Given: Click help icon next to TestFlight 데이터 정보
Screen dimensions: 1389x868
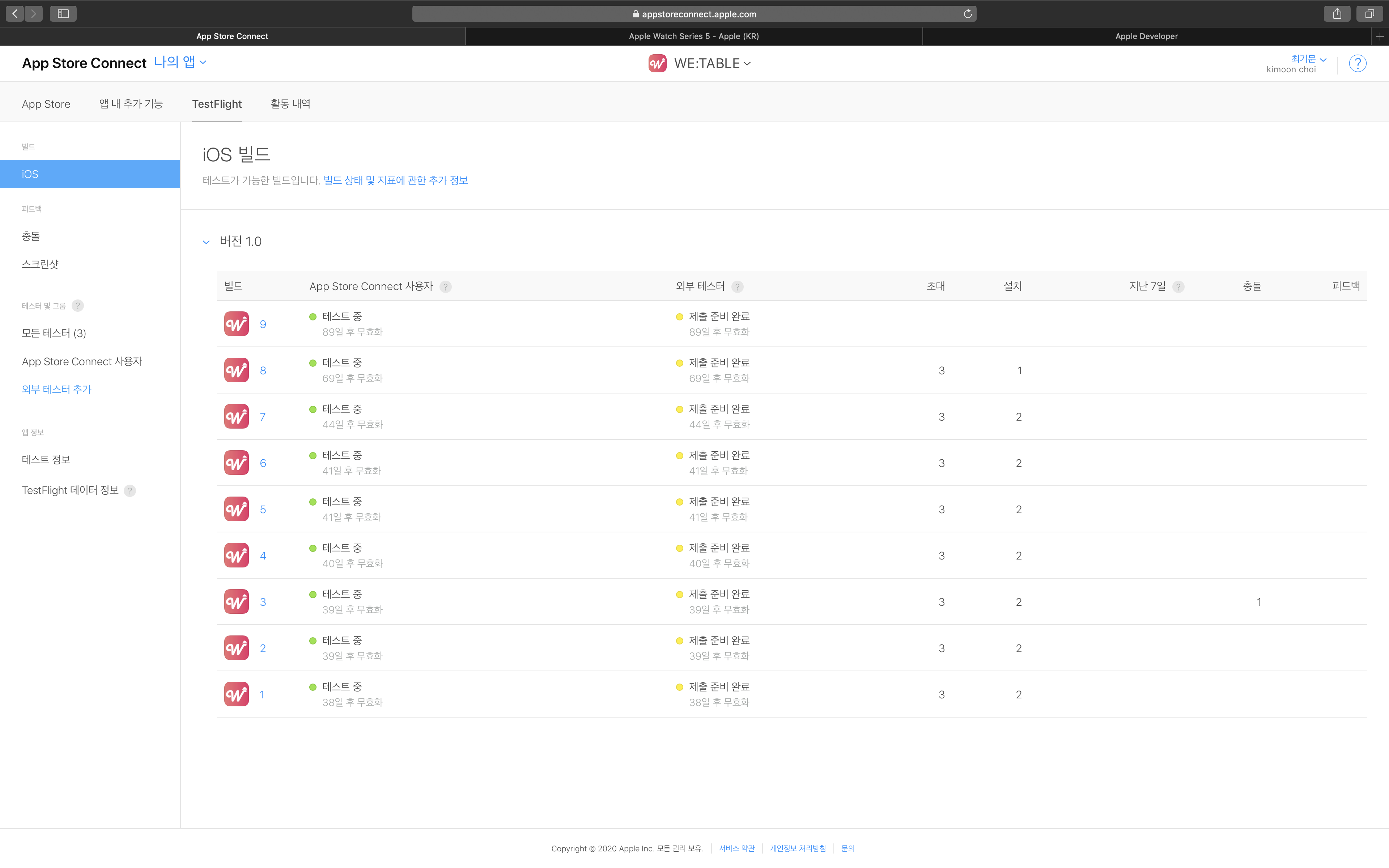Looking at the screenshot, I should pyautogui.click(x=130, y=490).
